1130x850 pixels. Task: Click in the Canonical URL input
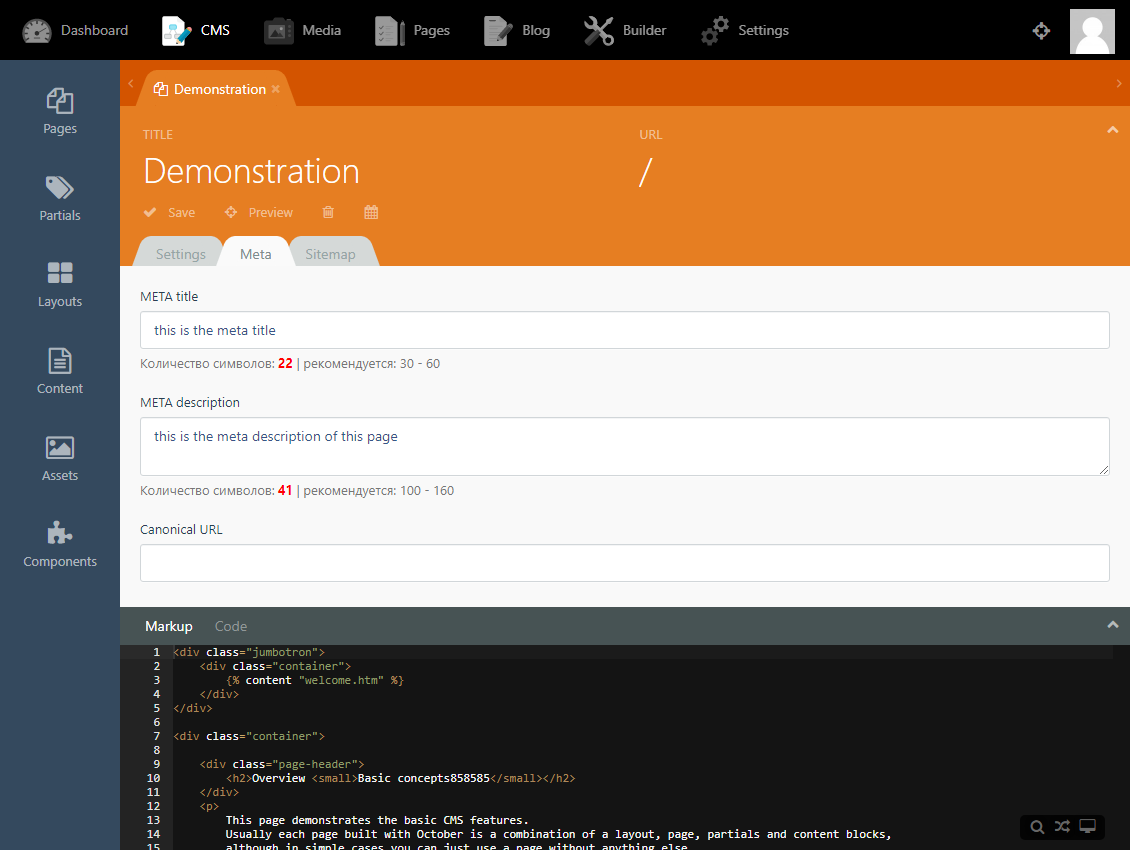625,563
